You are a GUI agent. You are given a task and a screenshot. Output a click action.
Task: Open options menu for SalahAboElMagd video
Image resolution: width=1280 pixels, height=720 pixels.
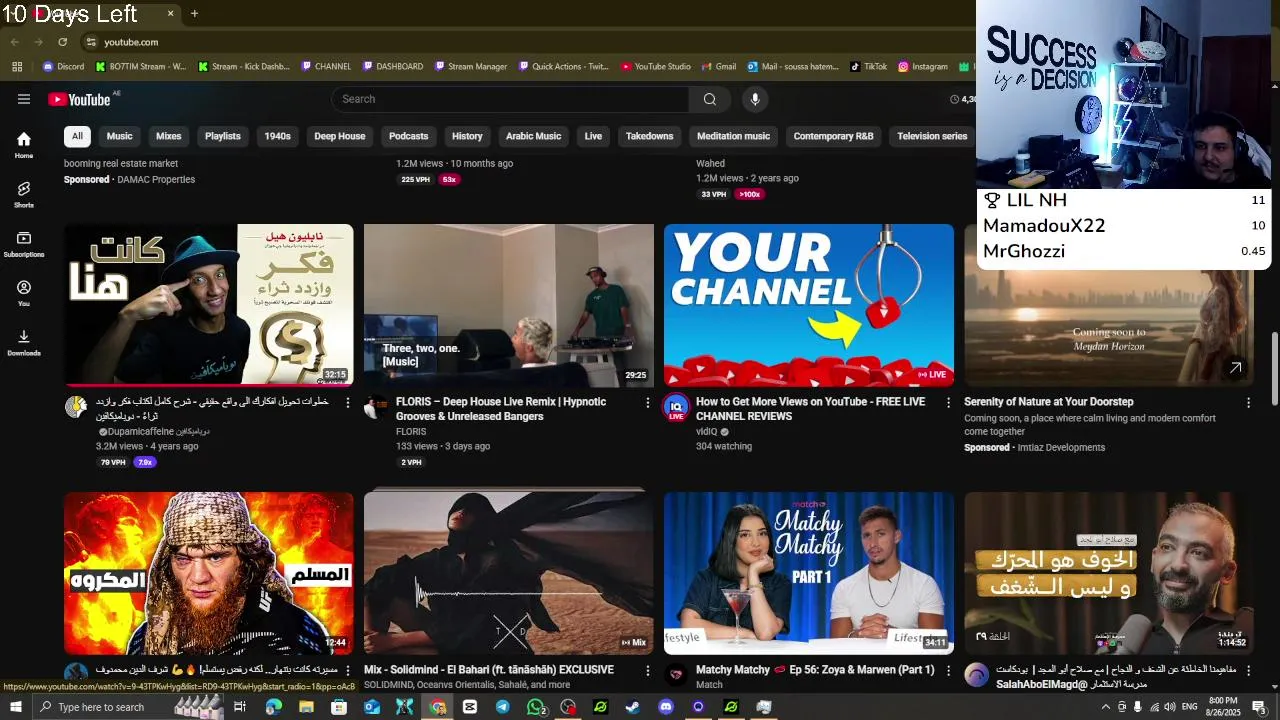pos(1248,670)
